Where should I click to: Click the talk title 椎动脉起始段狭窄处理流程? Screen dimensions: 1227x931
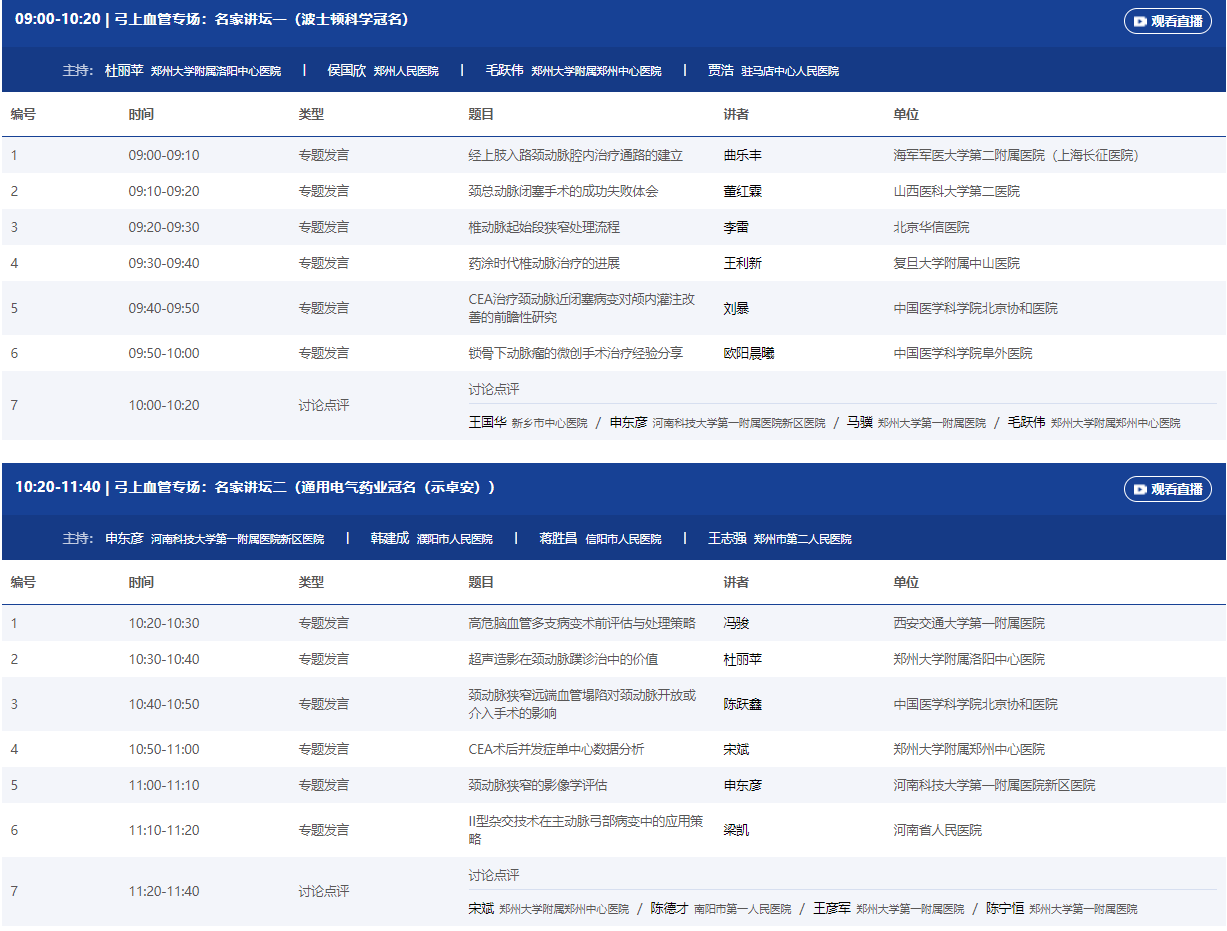click(544, 228)
